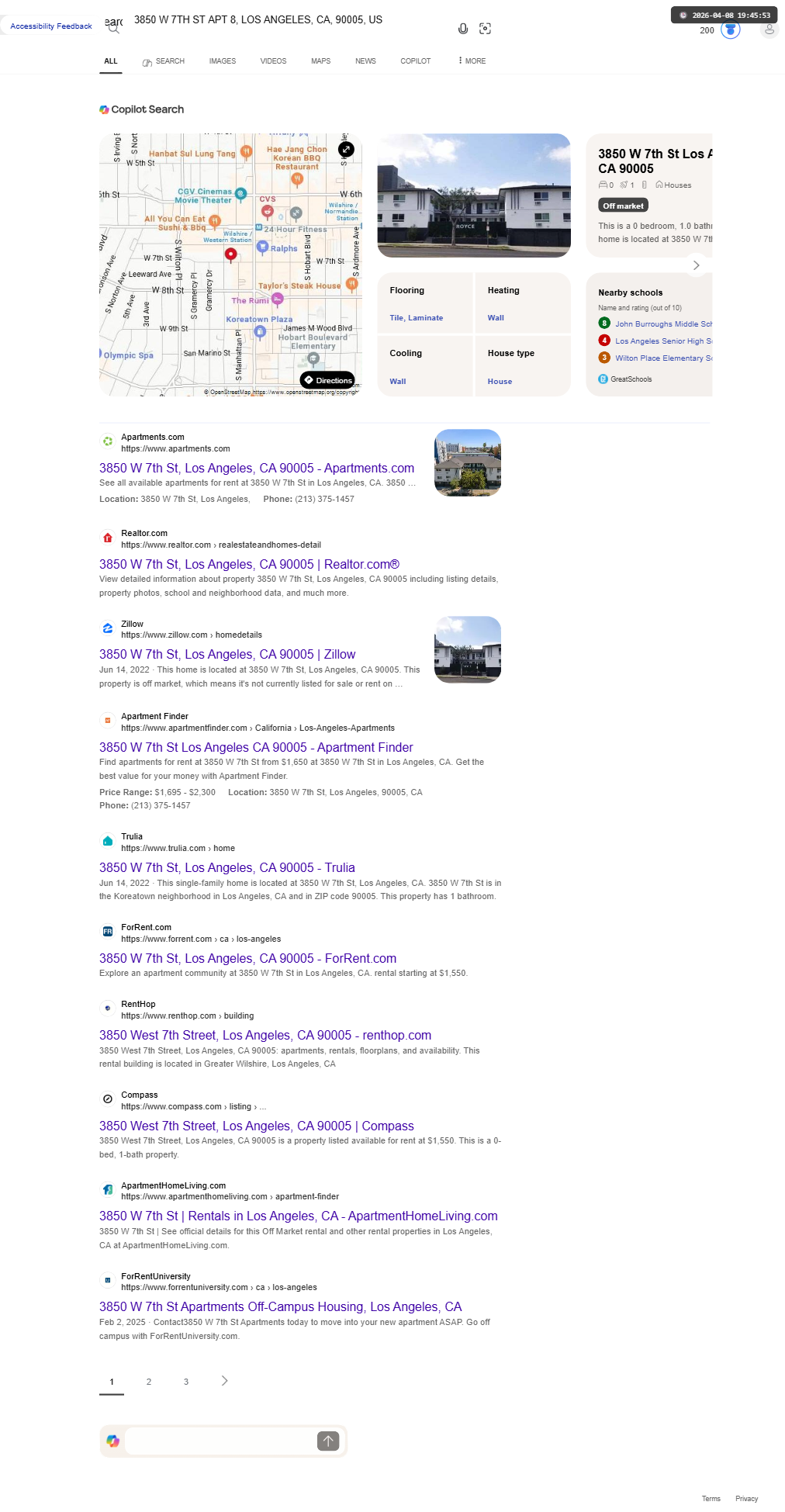The width and height of the screenshot is (785, 1512).
Task: Open the ForRent.com result title
Action: tap(248, 958)
